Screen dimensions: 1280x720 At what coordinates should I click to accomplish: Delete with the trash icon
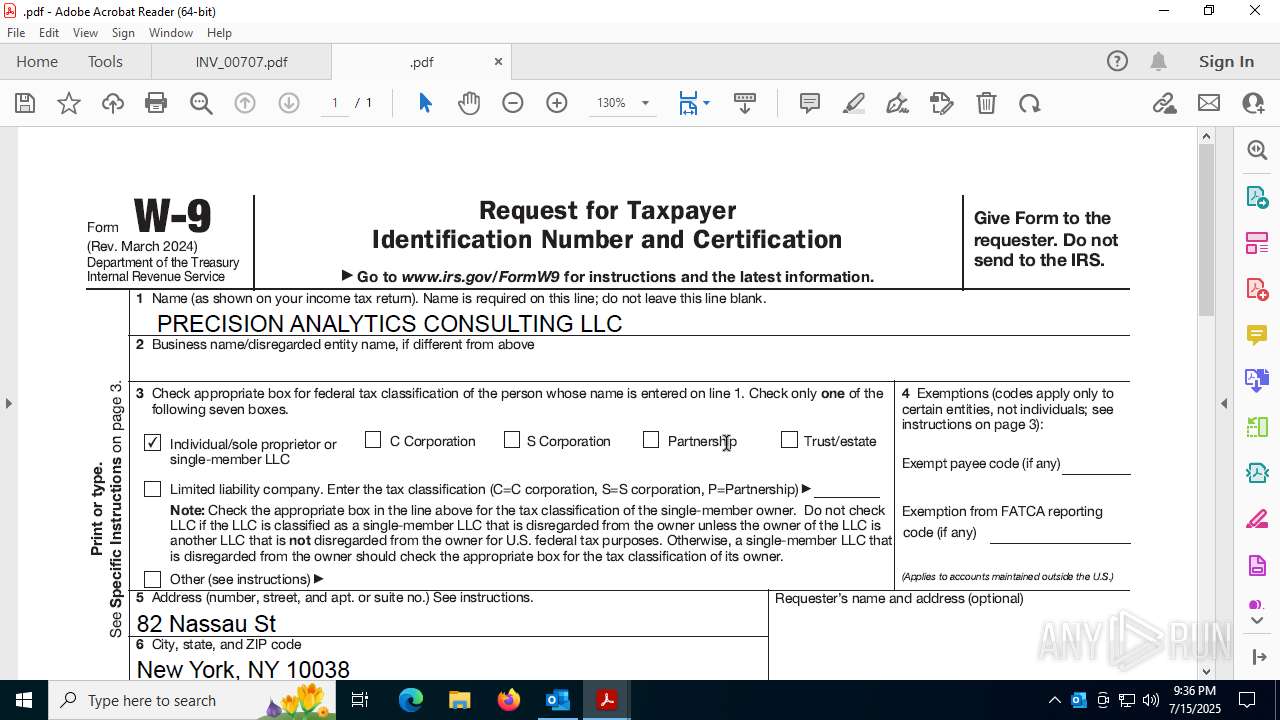(986, 103)
